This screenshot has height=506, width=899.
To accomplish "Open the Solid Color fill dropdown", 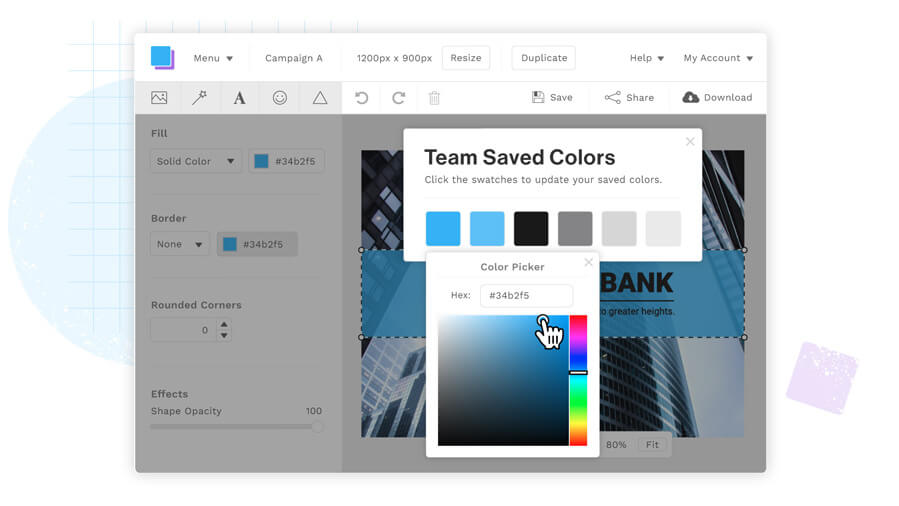I will click(196, 161).
